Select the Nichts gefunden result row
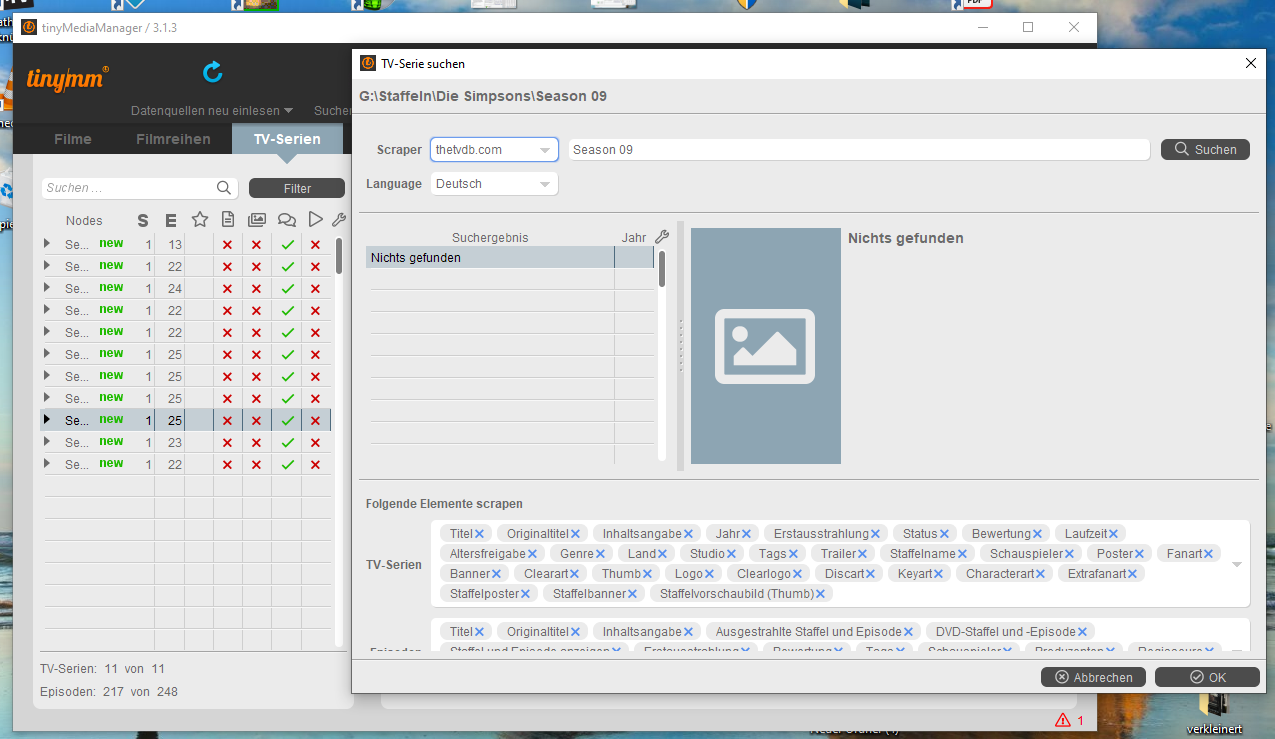Screen dimensions: 1275x739 (x=510, y=258)
